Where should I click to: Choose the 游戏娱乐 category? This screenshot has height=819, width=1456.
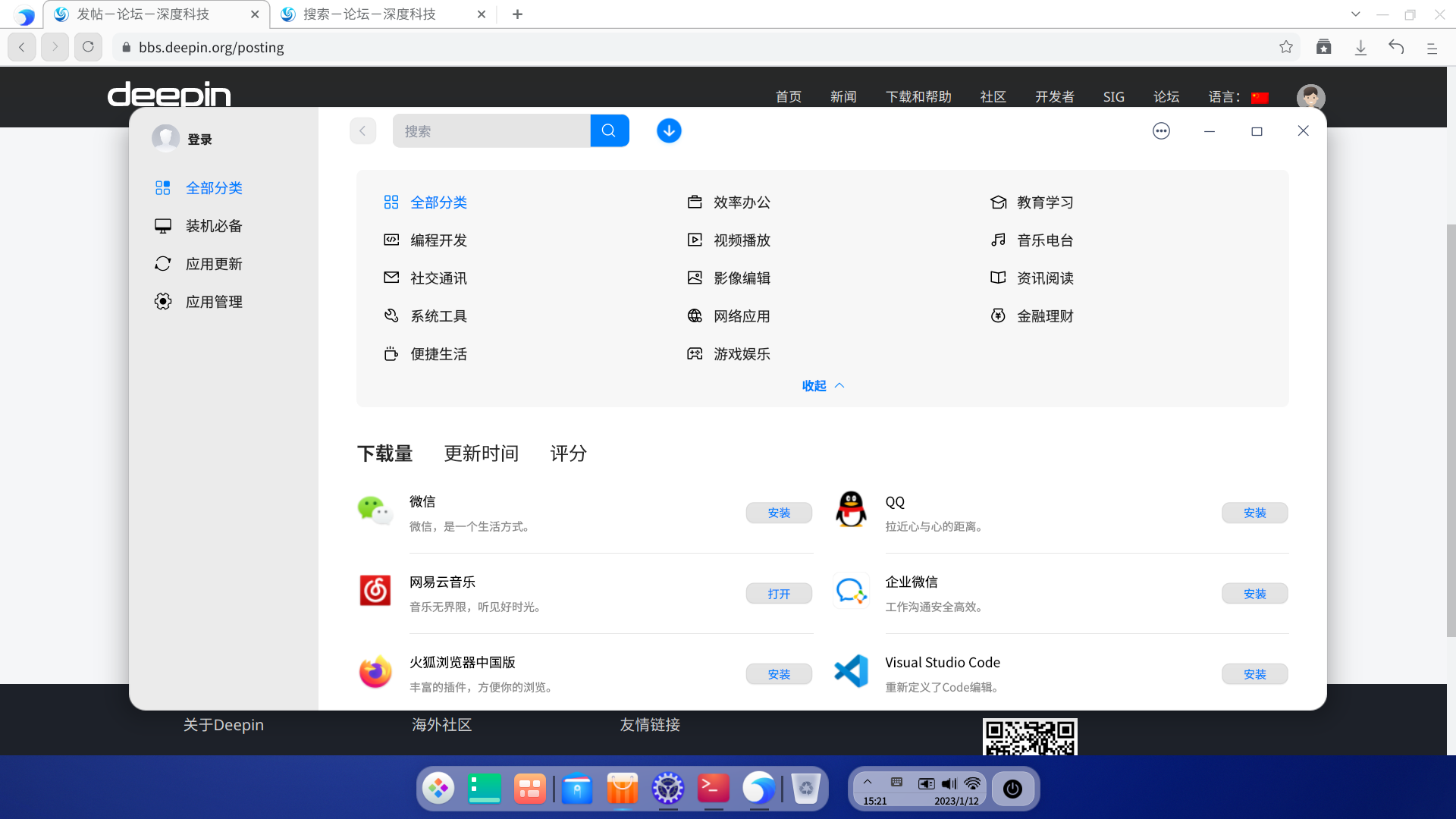741,354
